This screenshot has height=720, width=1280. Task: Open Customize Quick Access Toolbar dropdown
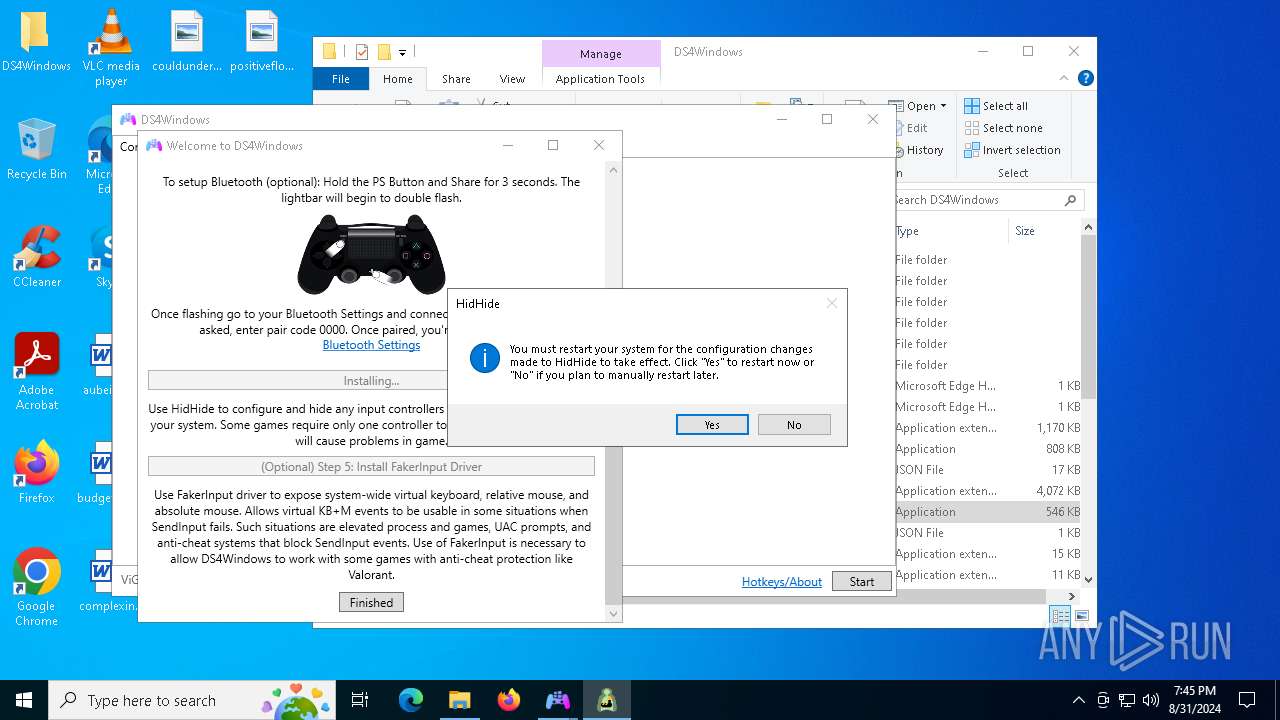402,52
